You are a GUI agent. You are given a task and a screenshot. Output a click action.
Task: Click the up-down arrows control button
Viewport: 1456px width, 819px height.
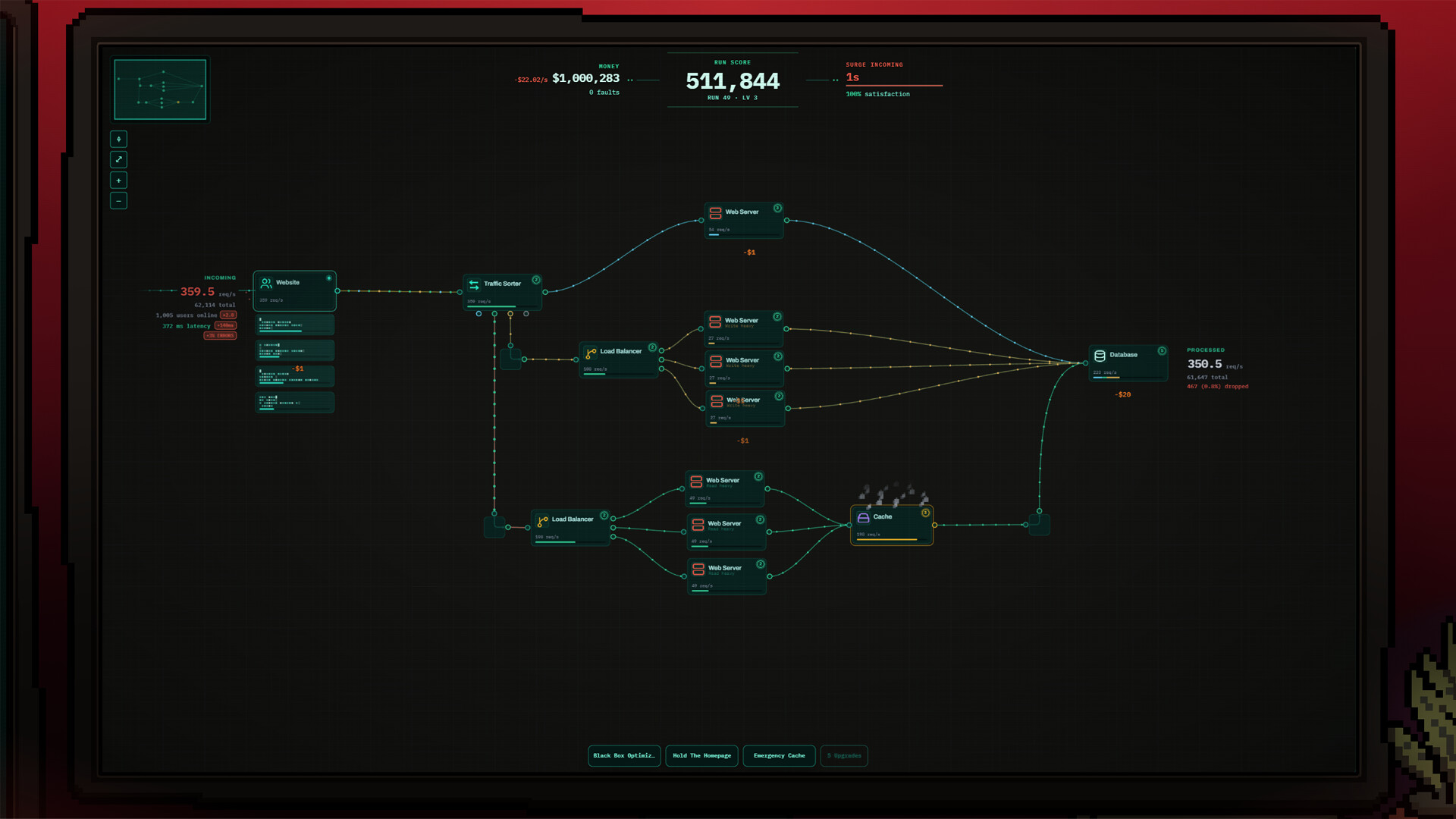point(118,139)
